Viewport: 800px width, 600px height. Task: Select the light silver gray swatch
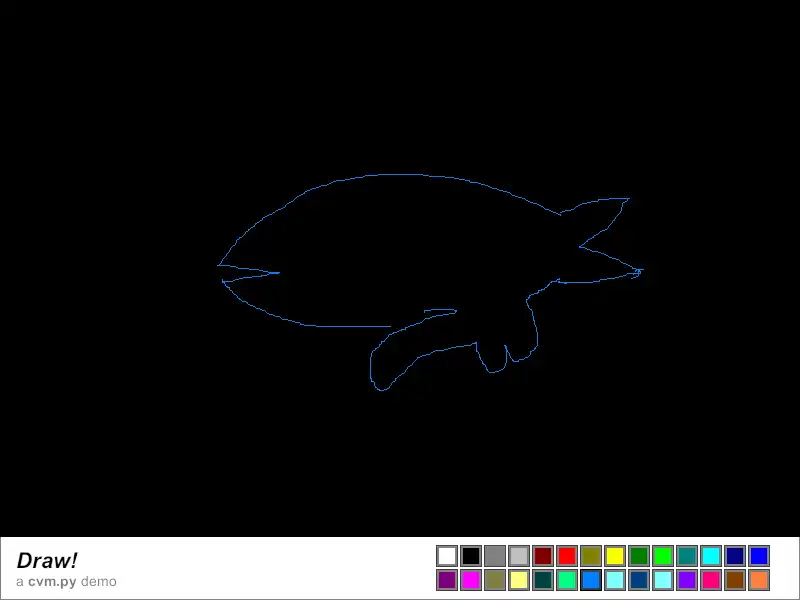pos(519,556)
